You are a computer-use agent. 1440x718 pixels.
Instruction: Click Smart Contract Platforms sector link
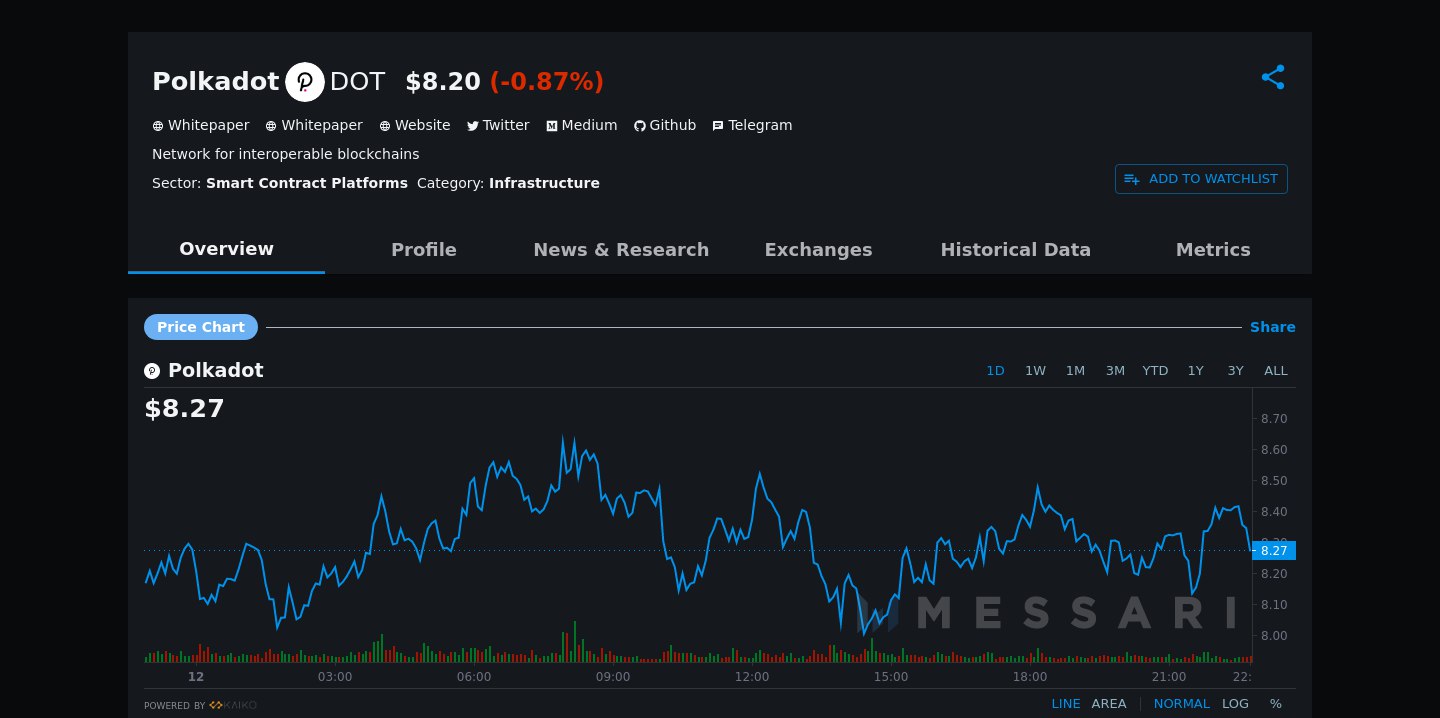coord(307,183)
